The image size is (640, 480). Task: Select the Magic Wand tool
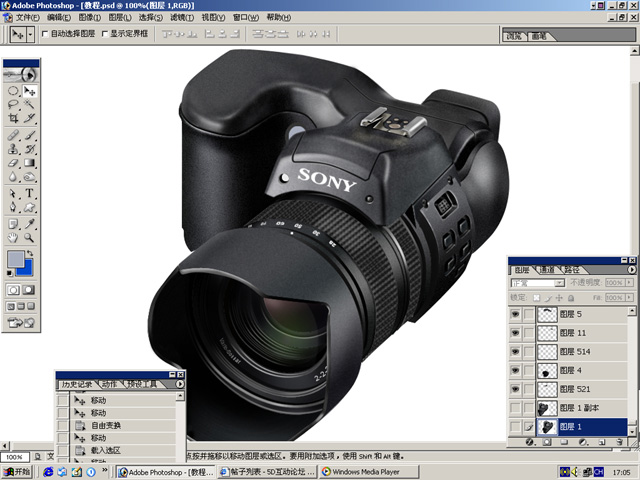click(x=29, y=104)
